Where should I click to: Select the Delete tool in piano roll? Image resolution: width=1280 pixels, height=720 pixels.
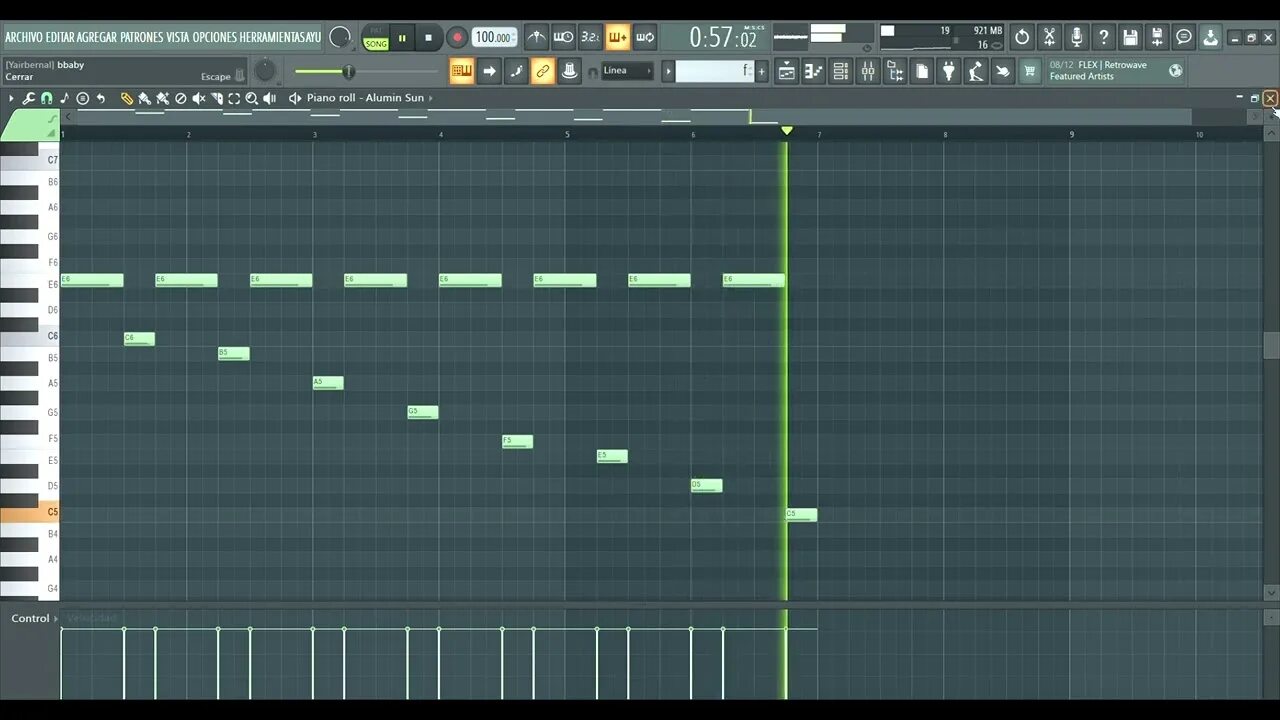pyautogui.click(x=181, y=98)
